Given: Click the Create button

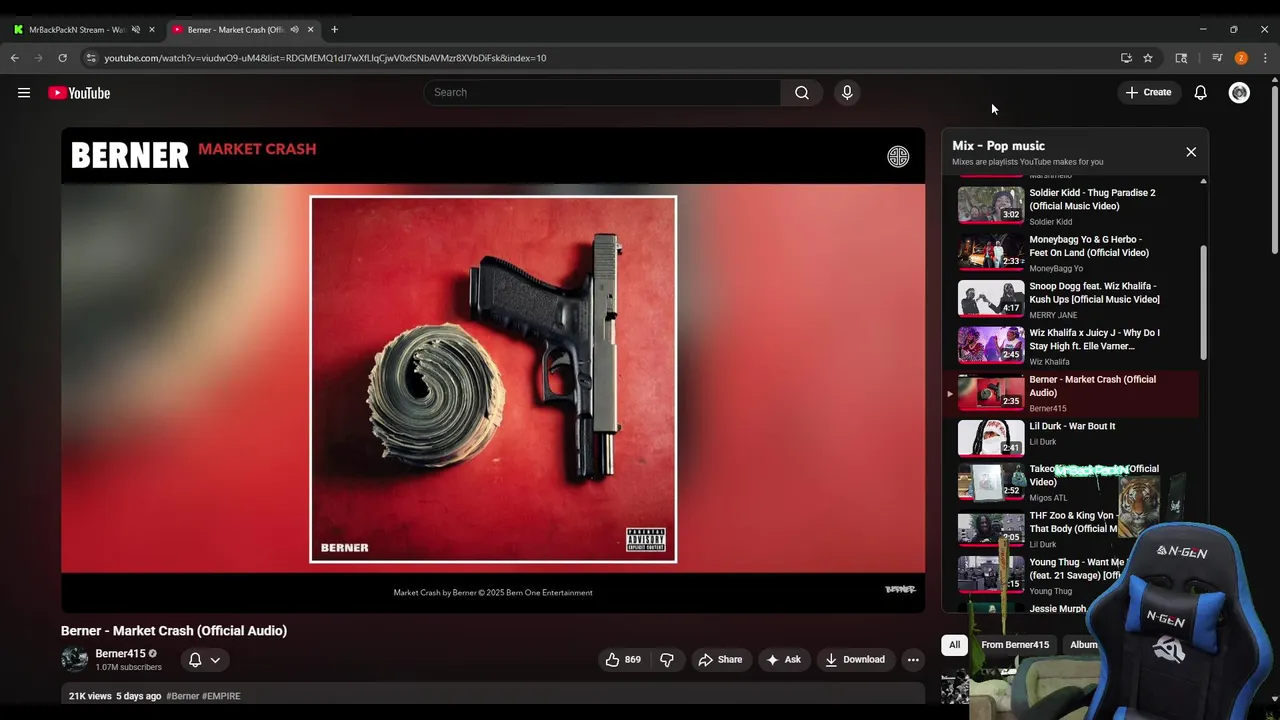Looking at the screenshot, I should click(x=1148, y=92).
